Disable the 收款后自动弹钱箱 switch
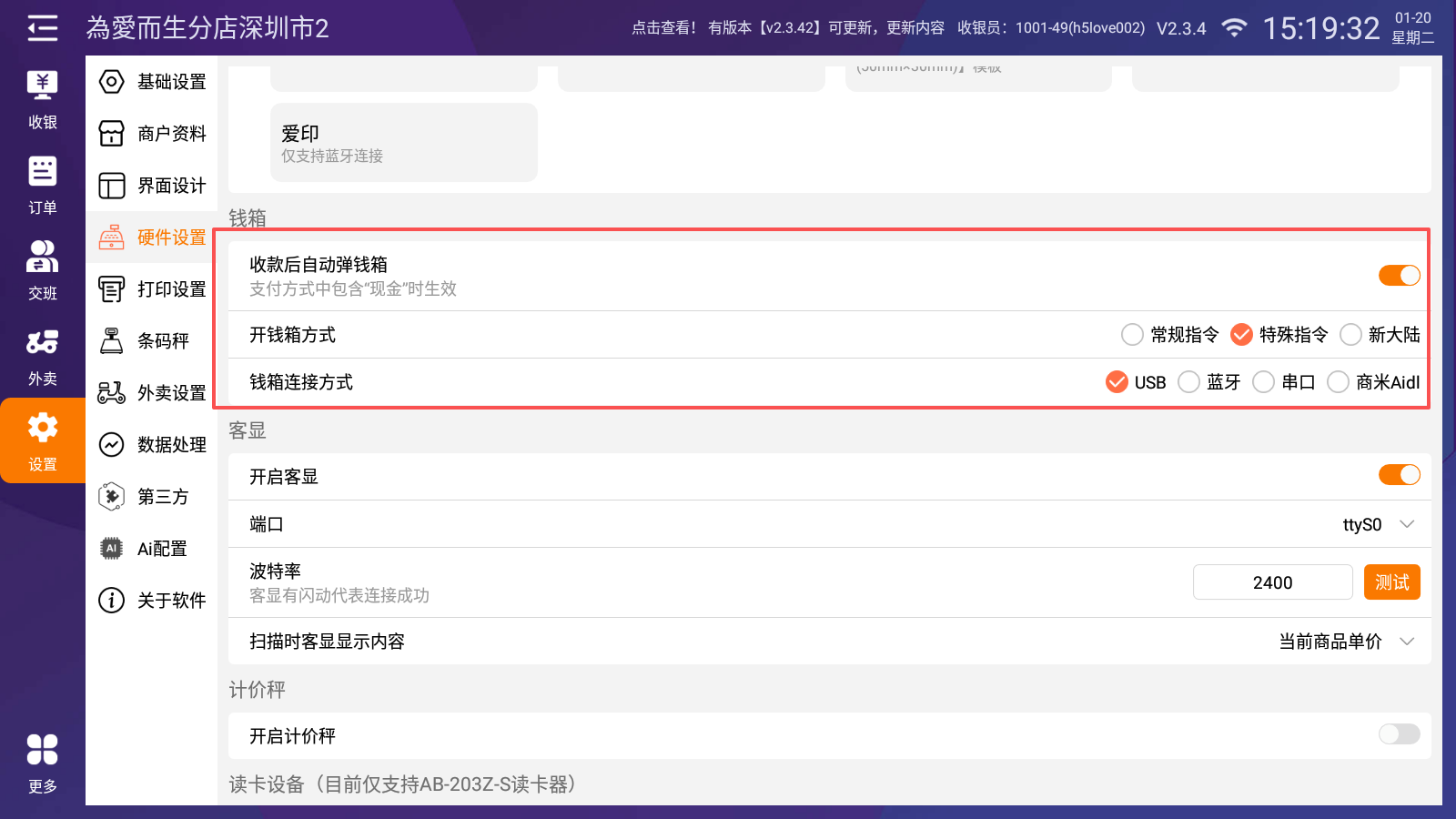1456x819 pixels. pos(1399,276)
